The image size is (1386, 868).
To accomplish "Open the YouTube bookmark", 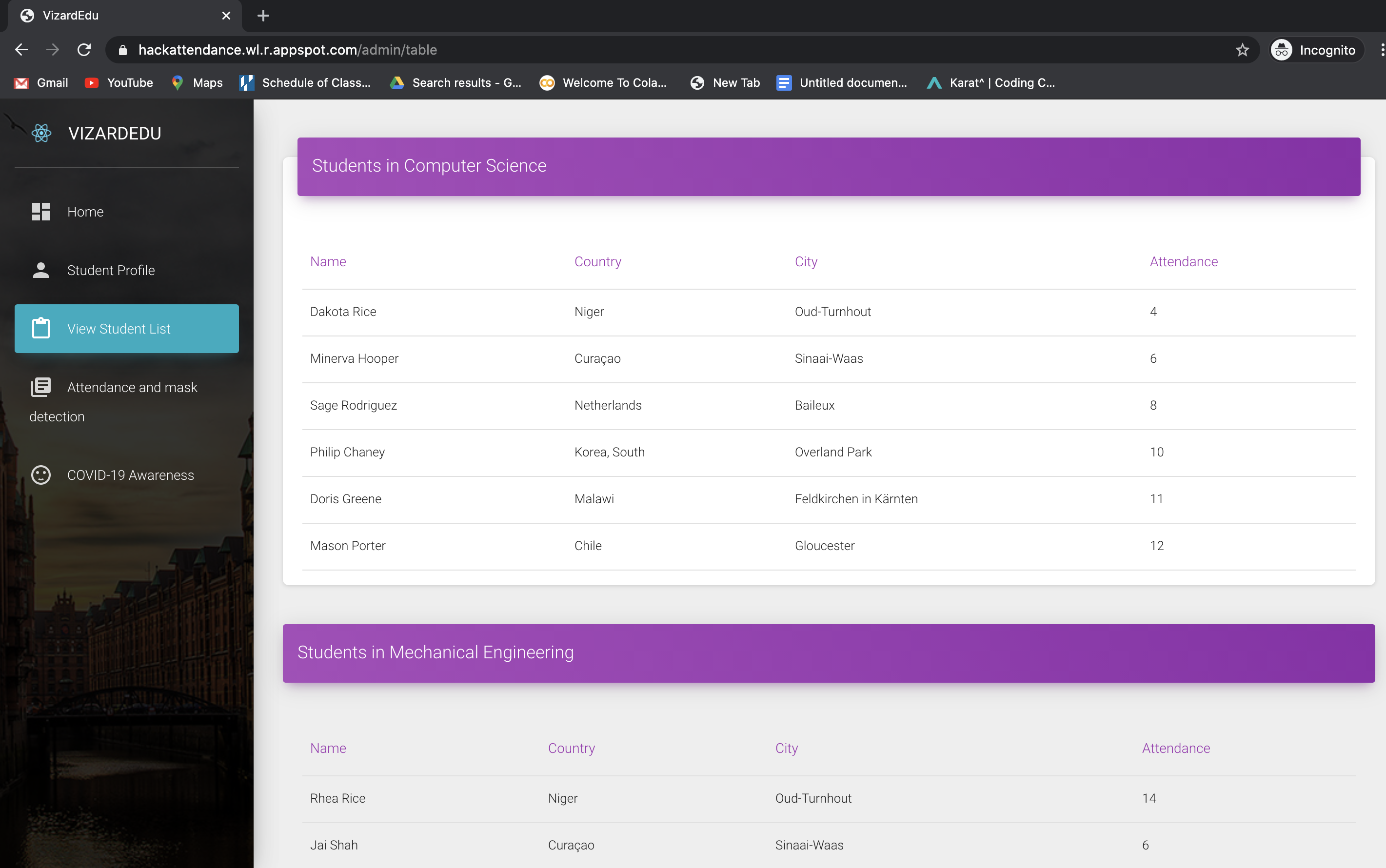I will (119, 83).
